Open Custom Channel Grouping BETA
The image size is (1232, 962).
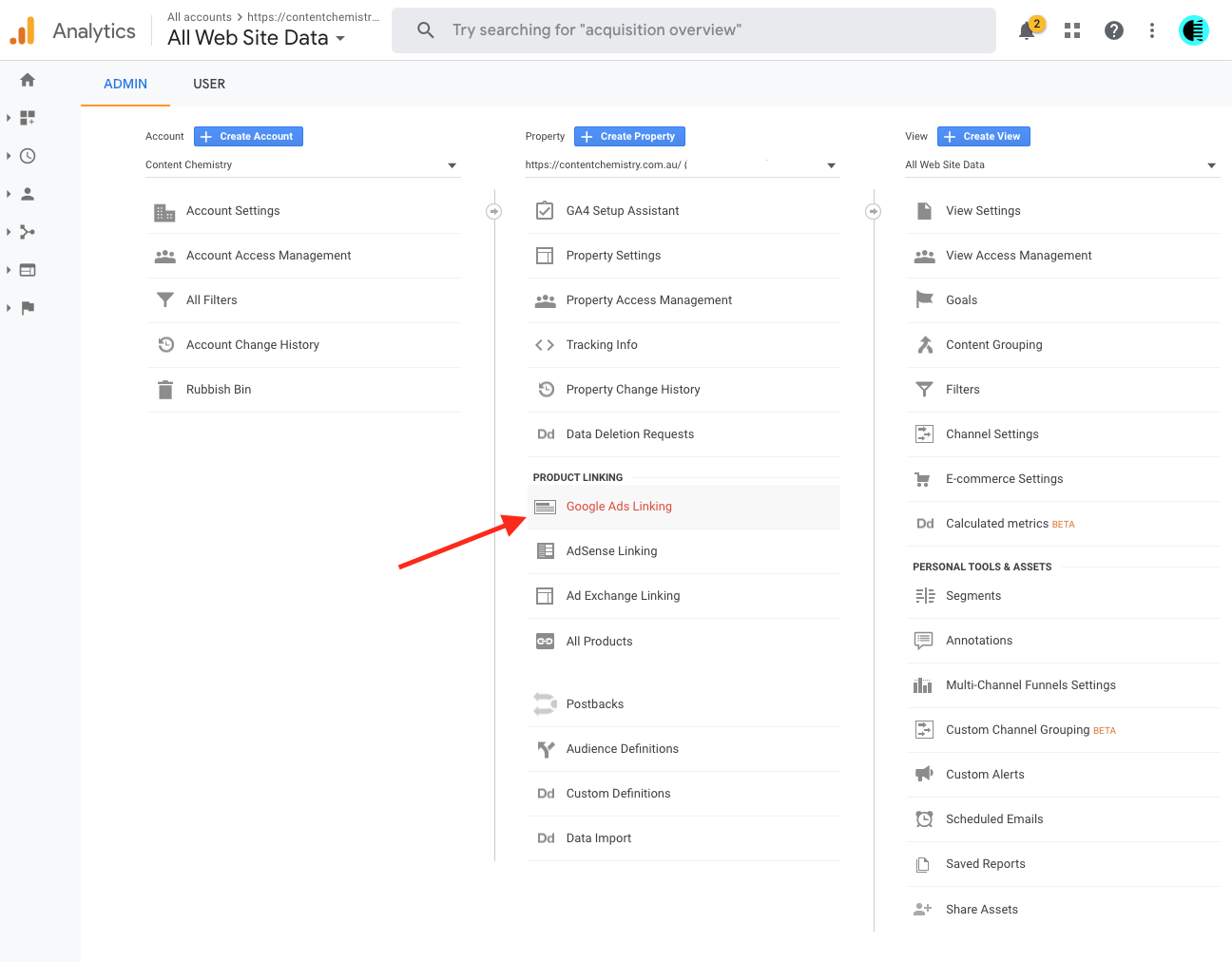click(1063, 730)
